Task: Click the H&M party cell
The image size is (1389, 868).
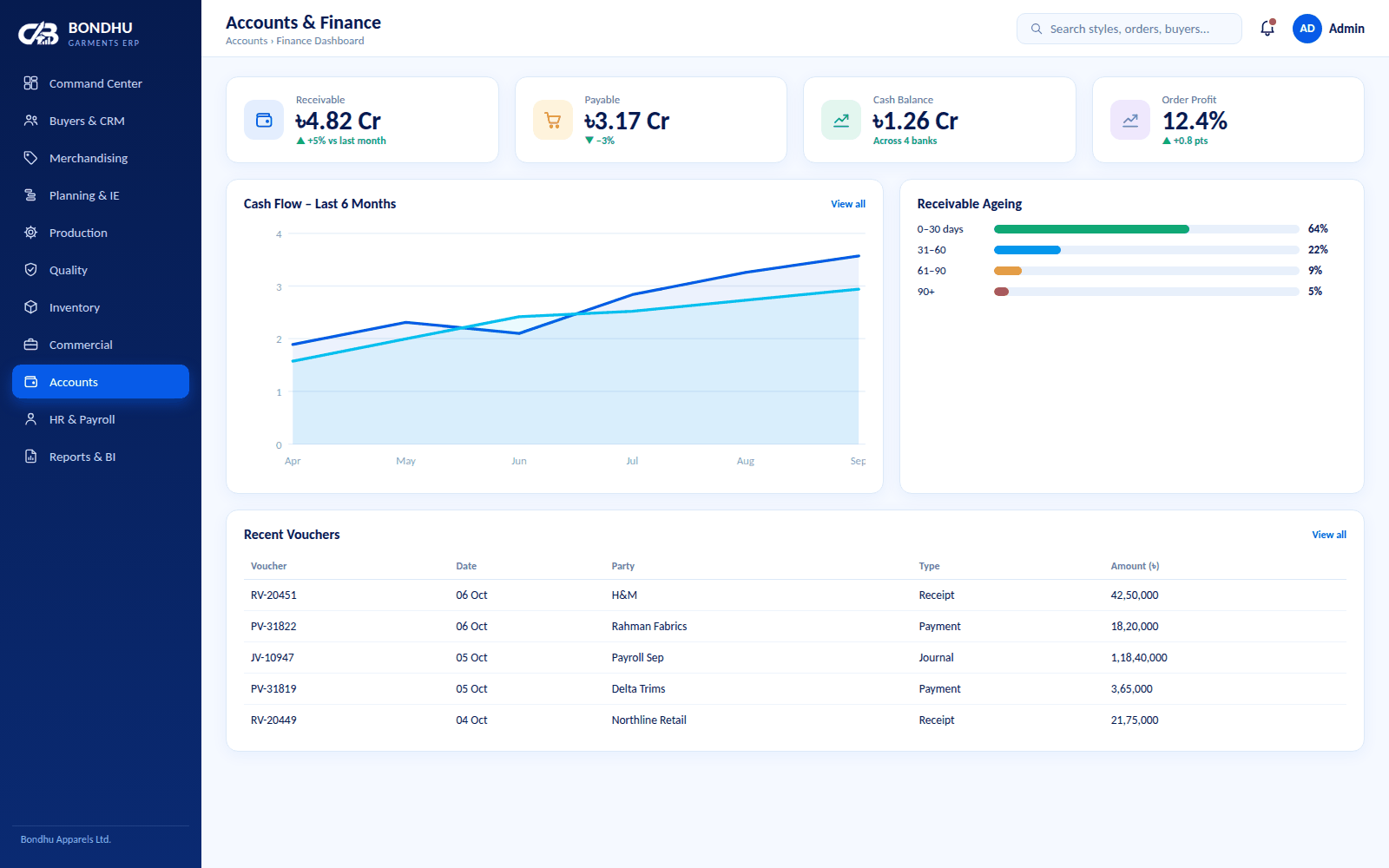Action: (x=624, y=595)
